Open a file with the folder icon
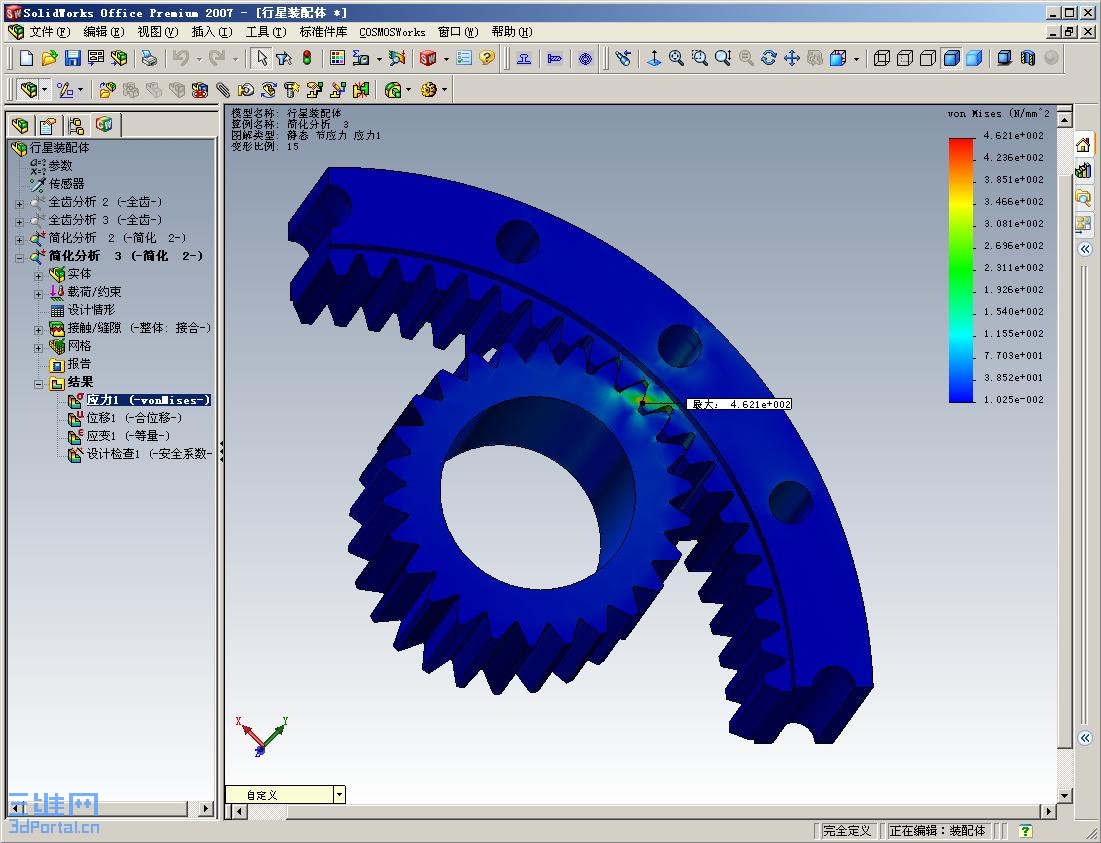 click(x=49, y=58)
